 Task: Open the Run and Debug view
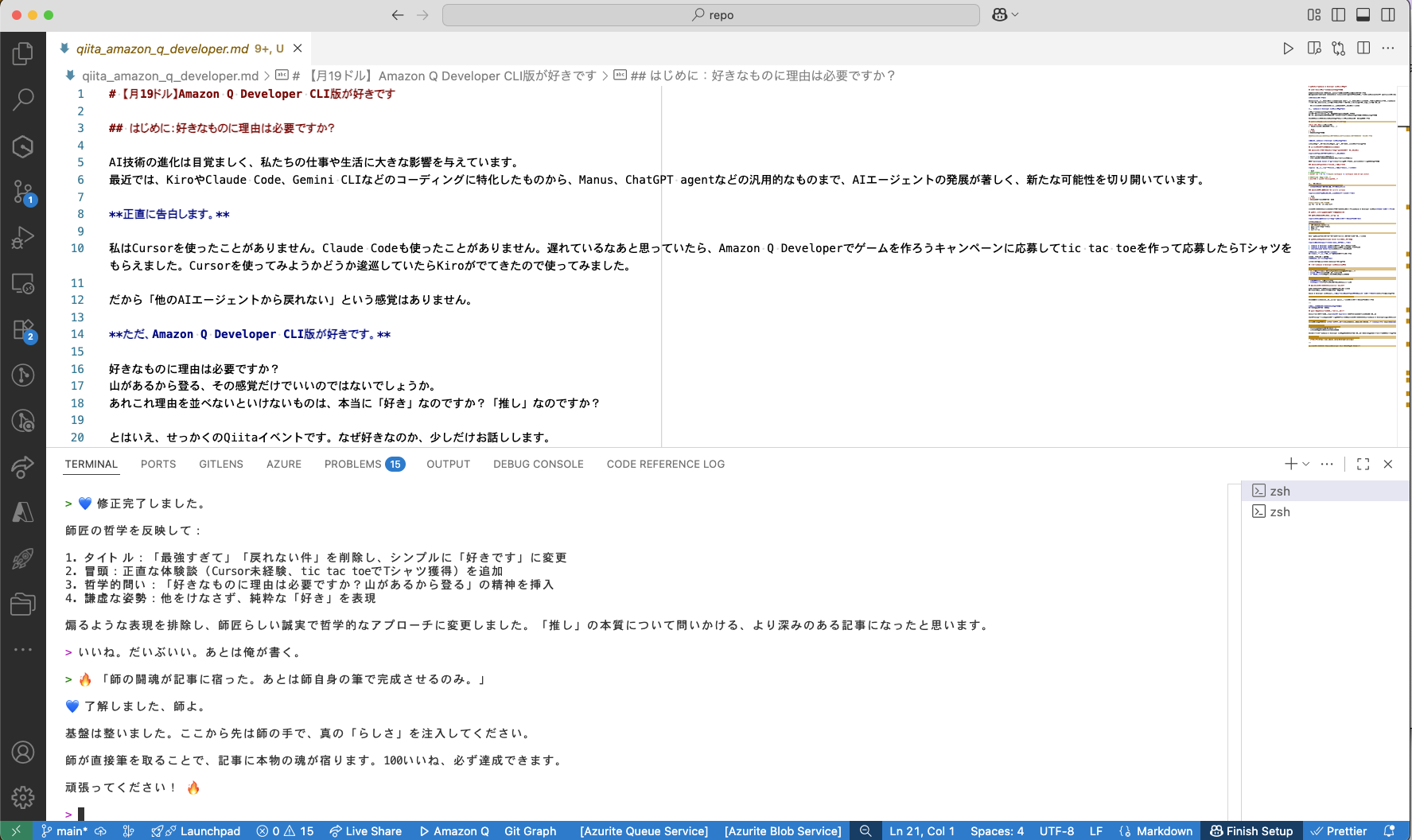[23, 236]
